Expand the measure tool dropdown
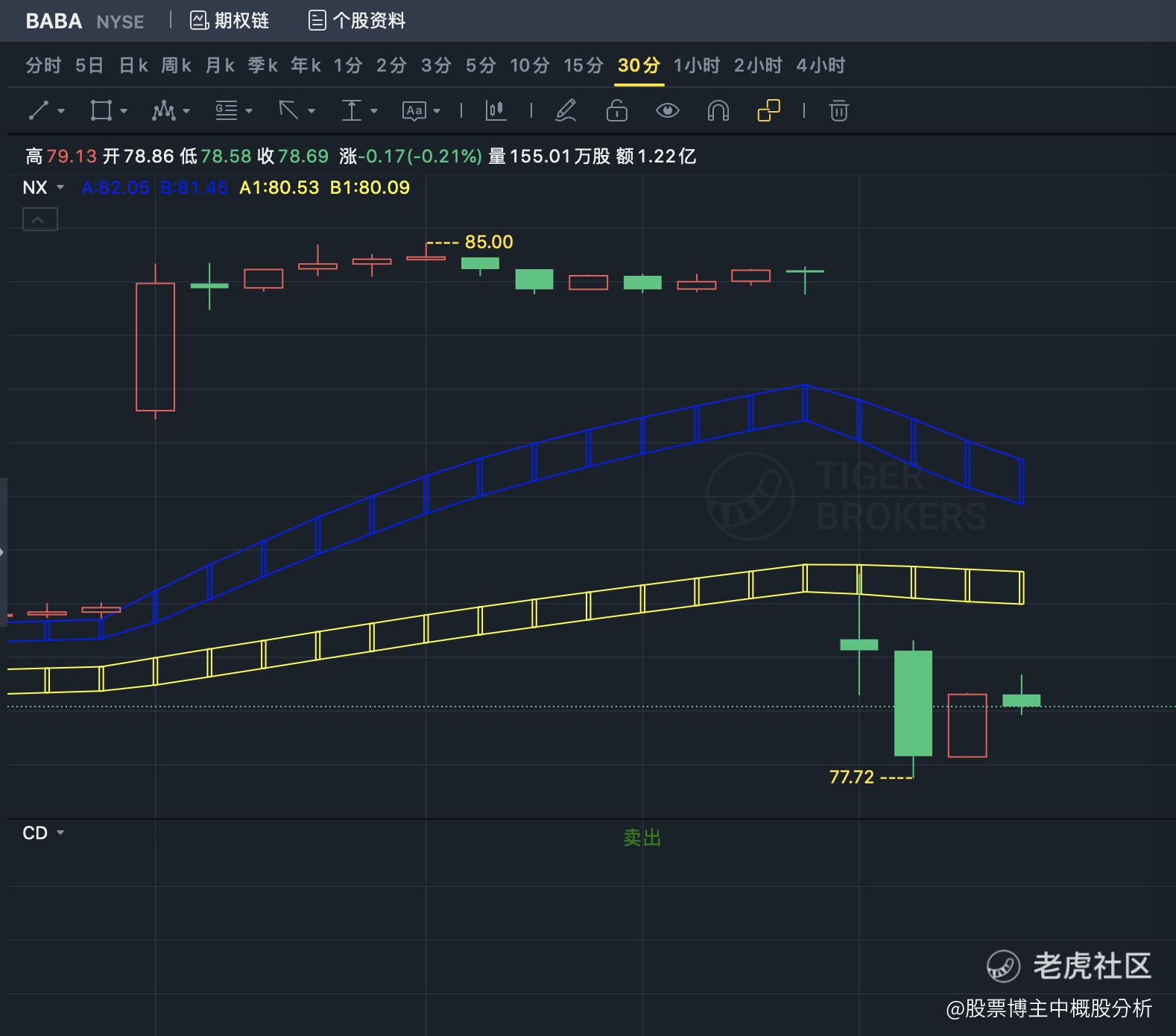The width and height of the screenshot is (1176, 1036). (374, 111)
